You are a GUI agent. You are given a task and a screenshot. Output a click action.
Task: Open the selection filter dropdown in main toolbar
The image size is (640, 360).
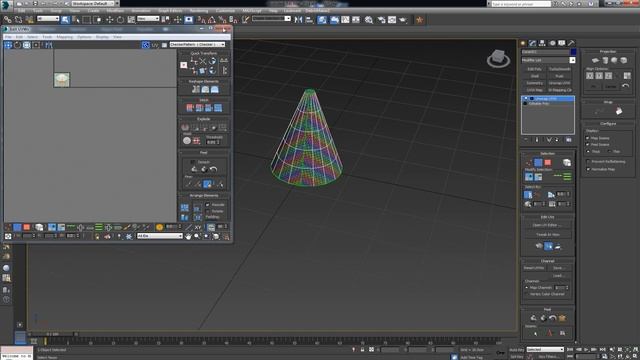click(48, 19)
